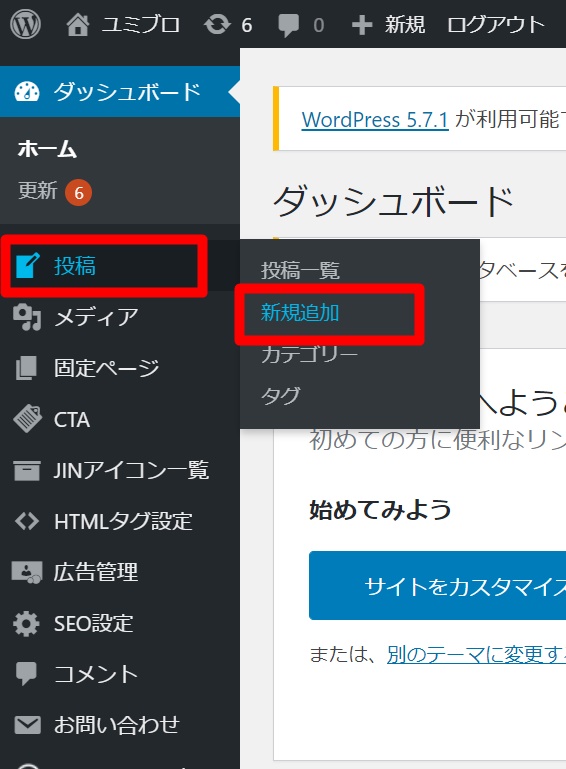Open the 別のテーマに変更 link
566x769 pixels.
pyautogui.click(x=476, y=654)
